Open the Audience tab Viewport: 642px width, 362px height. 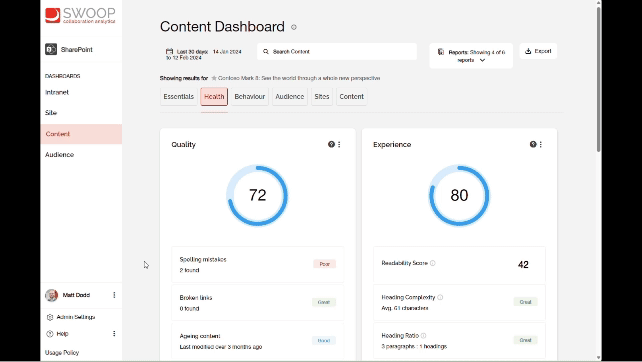pyautogui.click(x=289, y=97)
